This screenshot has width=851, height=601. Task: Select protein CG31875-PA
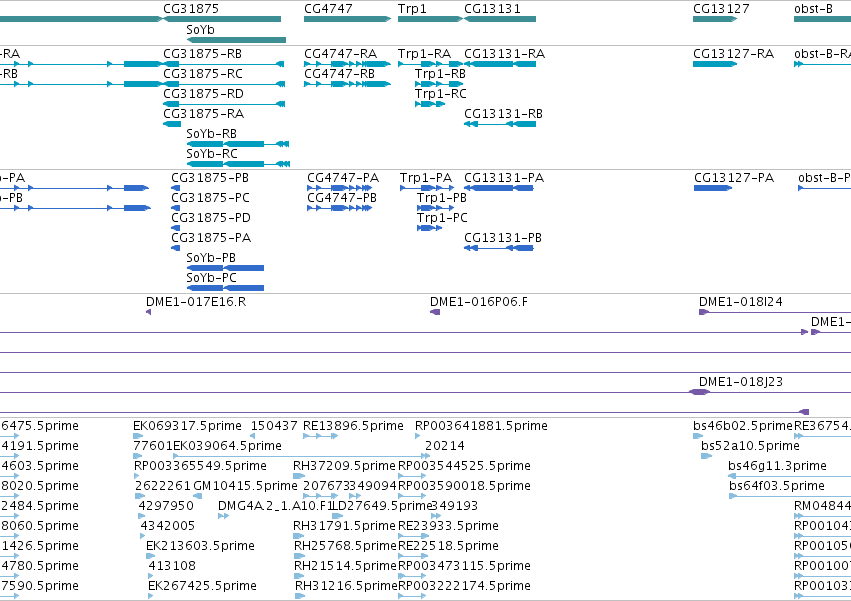coord(175,249)
